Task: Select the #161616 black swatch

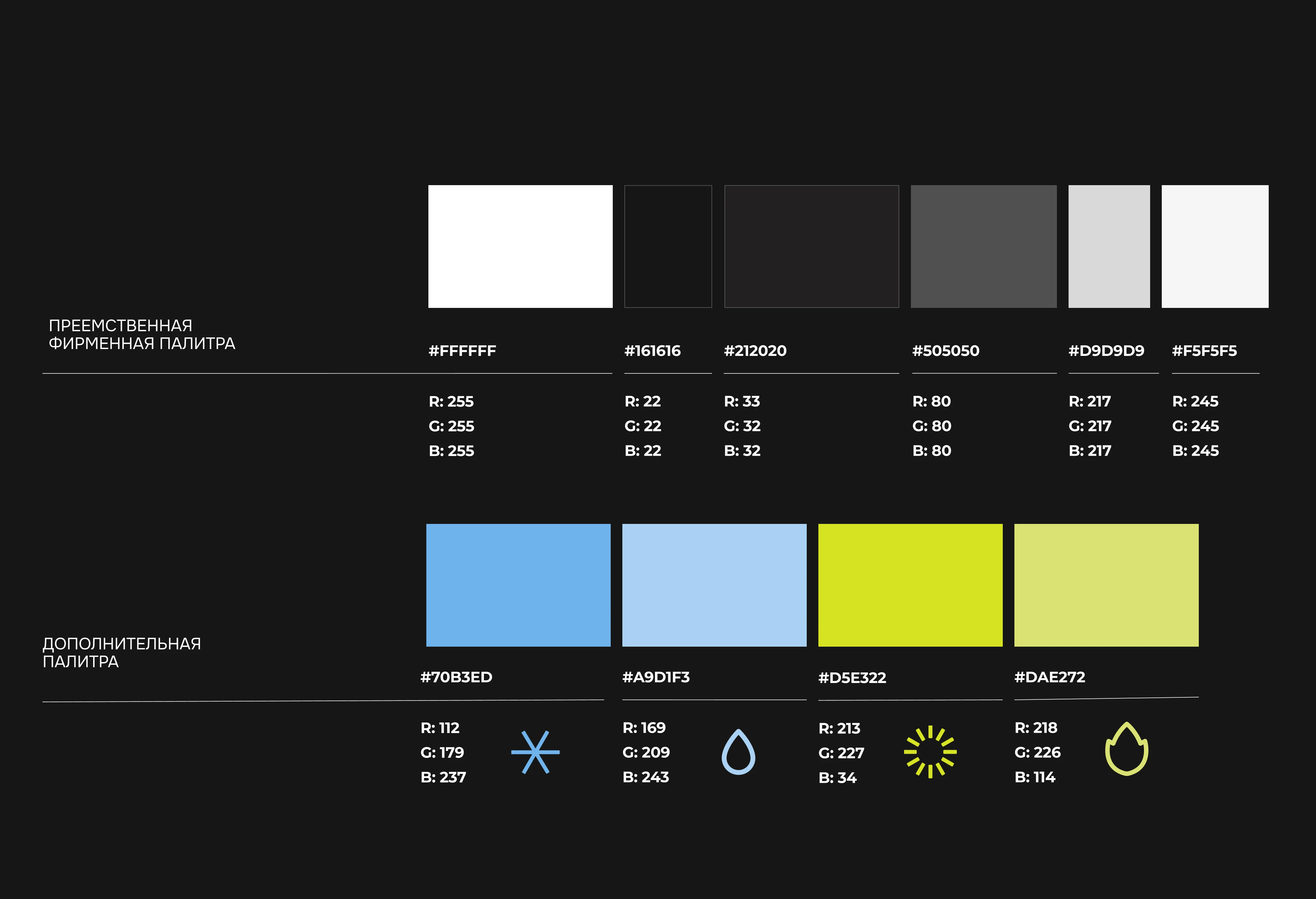Action: (668, 247)
